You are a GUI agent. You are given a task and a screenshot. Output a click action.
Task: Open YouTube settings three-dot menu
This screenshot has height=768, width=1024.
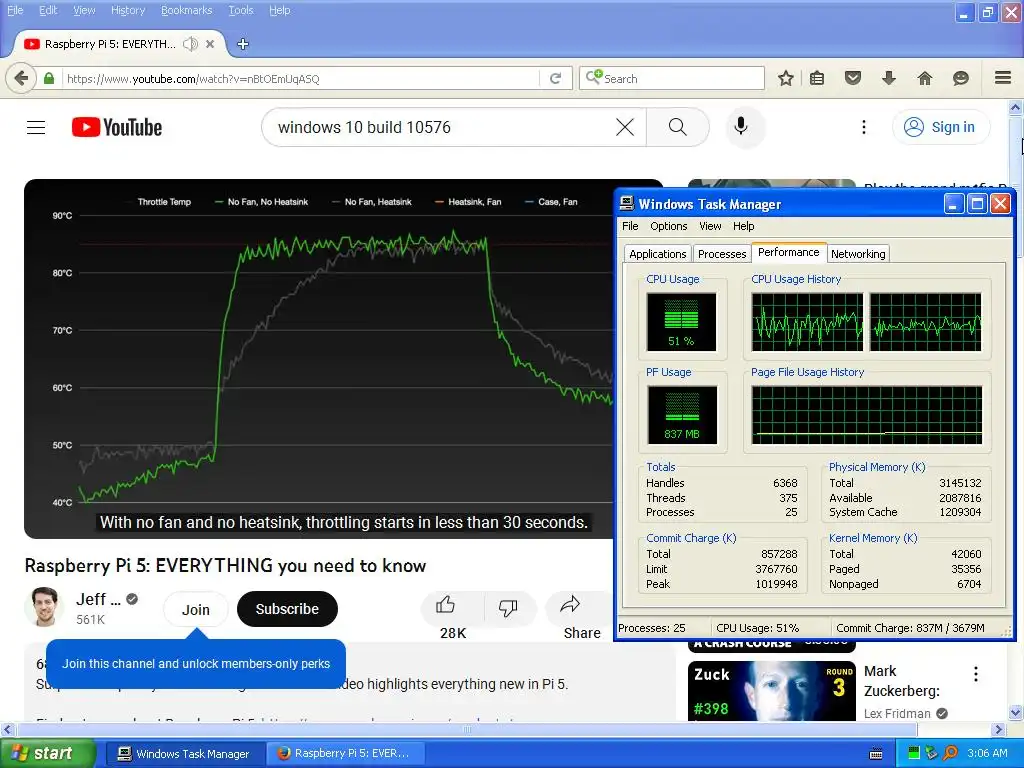tap(864, 127)
